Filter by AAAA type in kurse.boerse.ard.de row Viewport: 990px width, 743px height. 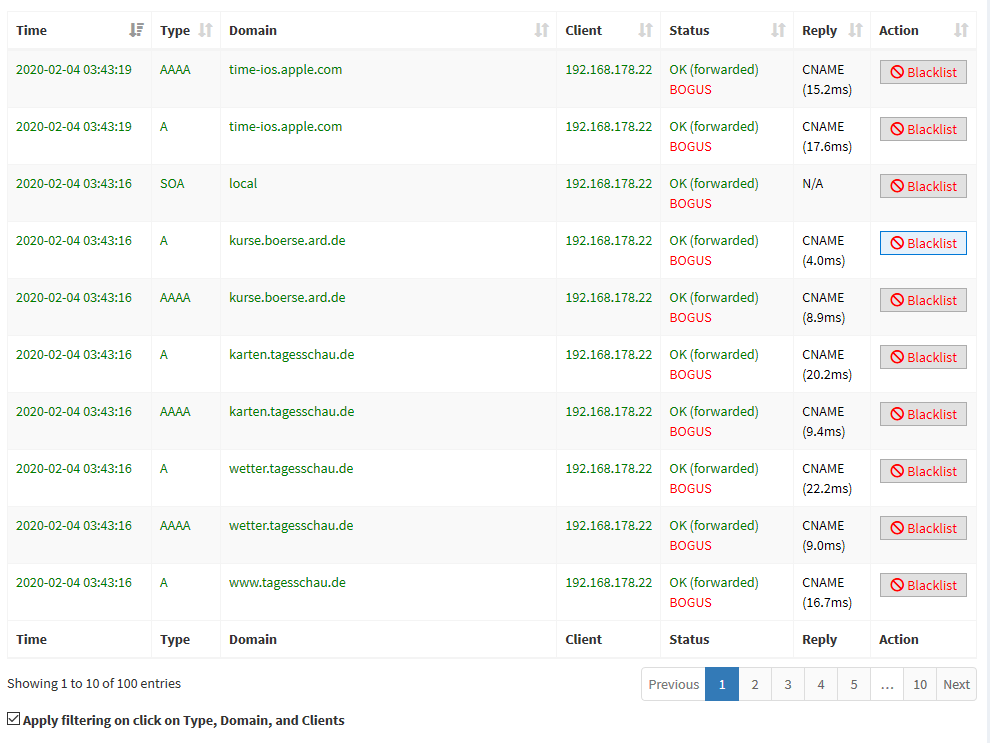[175, 297]
